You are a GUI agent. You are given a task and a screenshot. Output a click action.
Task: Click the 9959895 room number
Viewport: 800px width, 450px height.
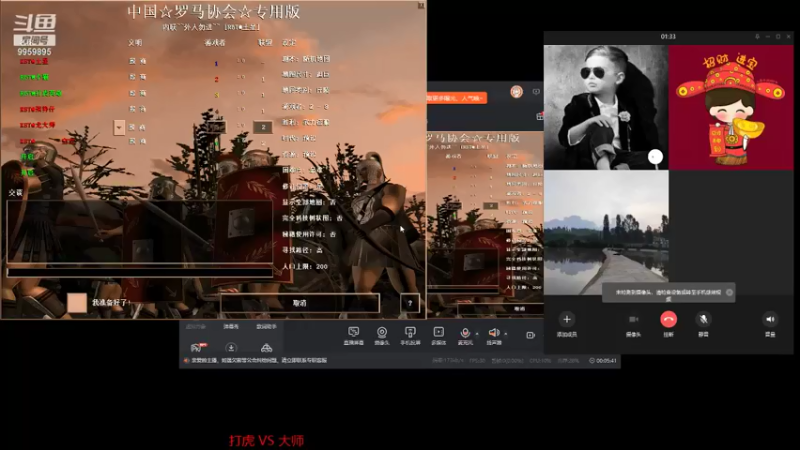(x=34, y=52)
